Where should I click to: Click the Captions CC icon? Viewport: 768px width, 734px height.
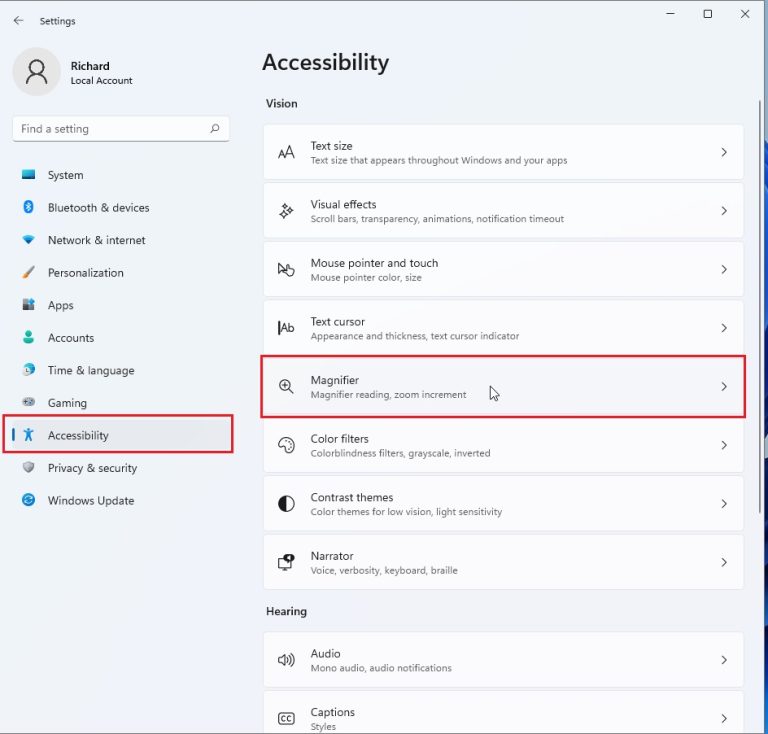point(286,718)
